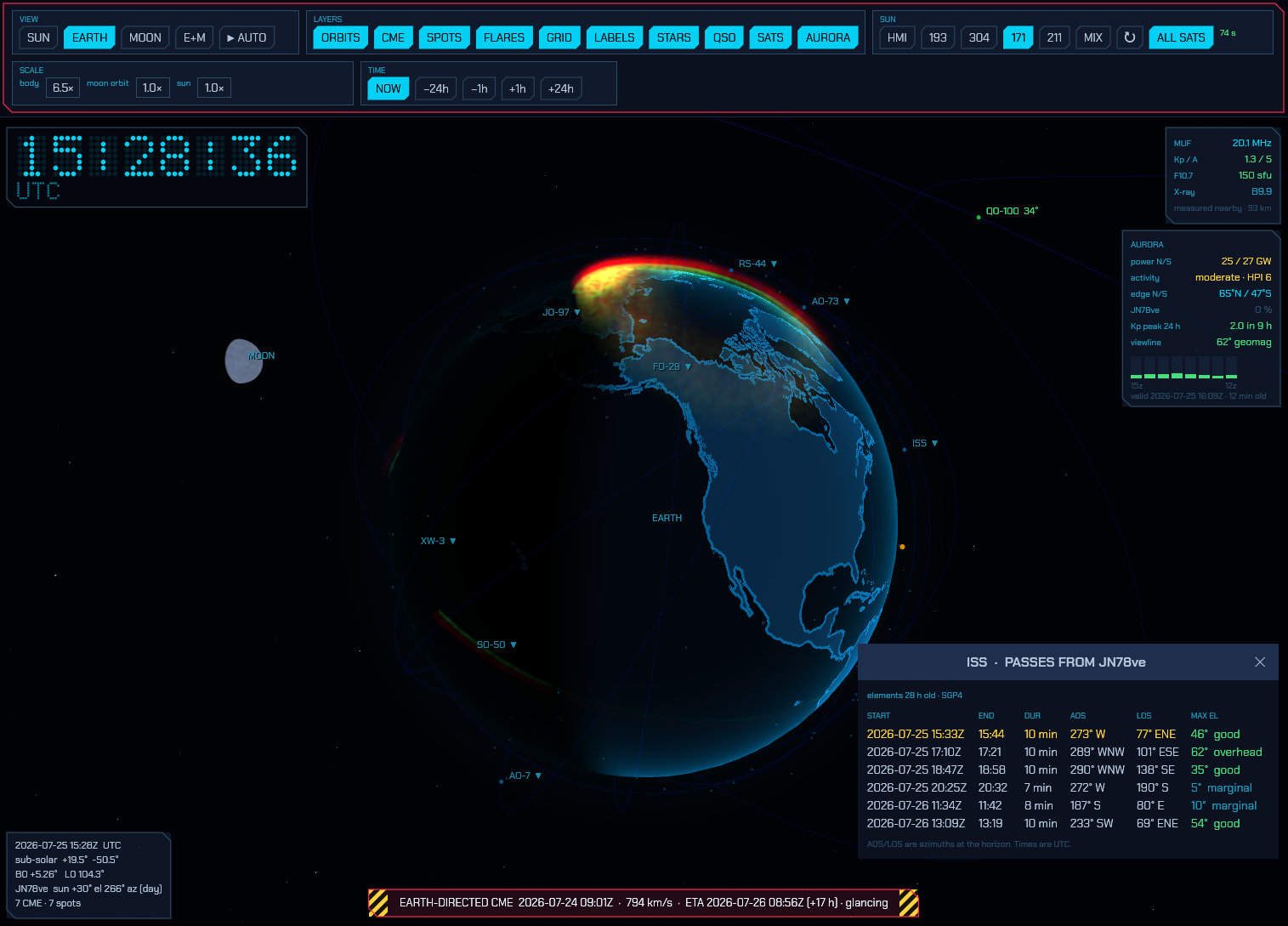Toggle the GRID layer

pyautogui.click(x=559, y=37)
